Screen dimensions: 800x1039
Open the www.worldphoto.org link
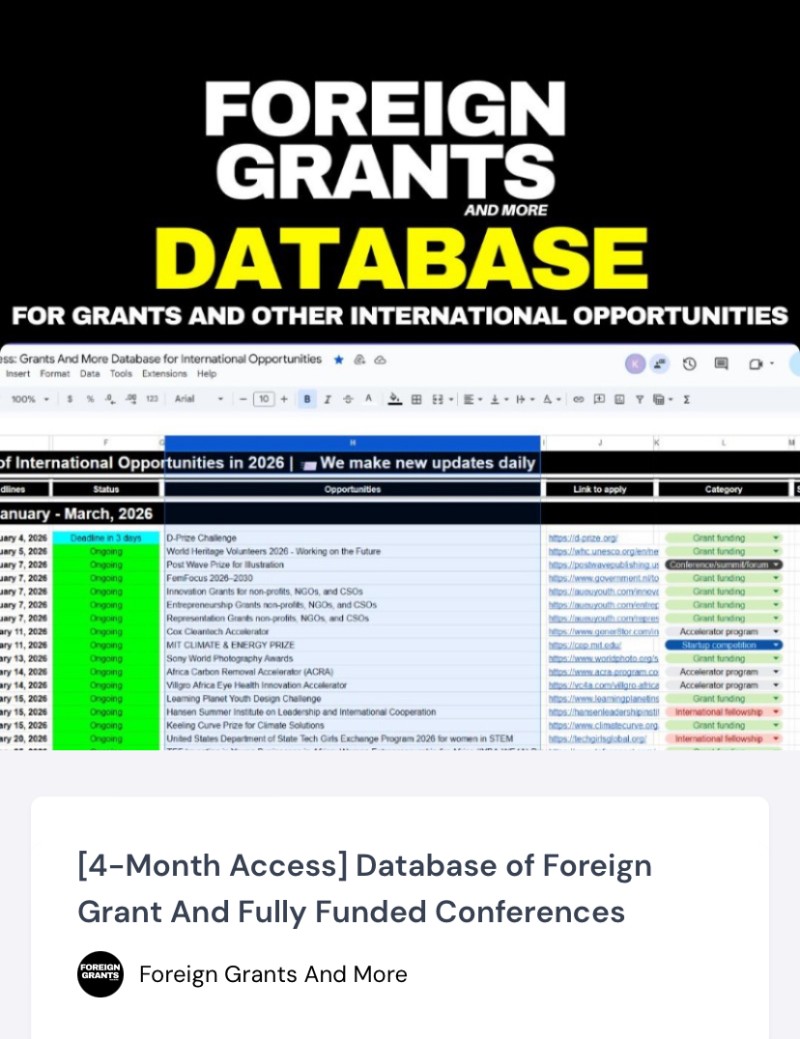[x=604, y=658]
